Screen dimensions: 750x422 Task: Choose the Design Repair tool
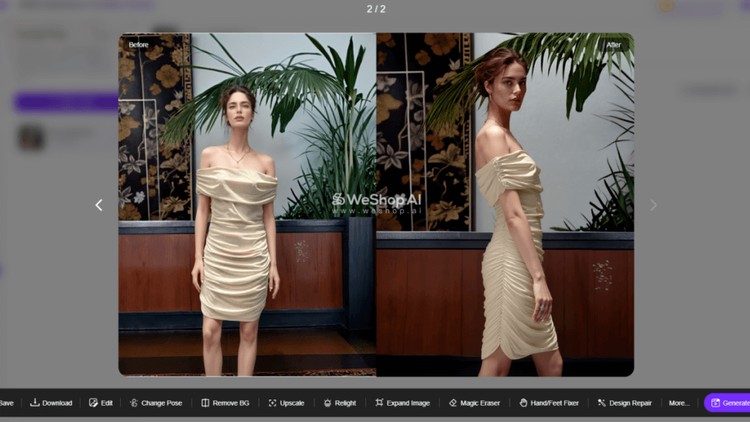[624, 403]
